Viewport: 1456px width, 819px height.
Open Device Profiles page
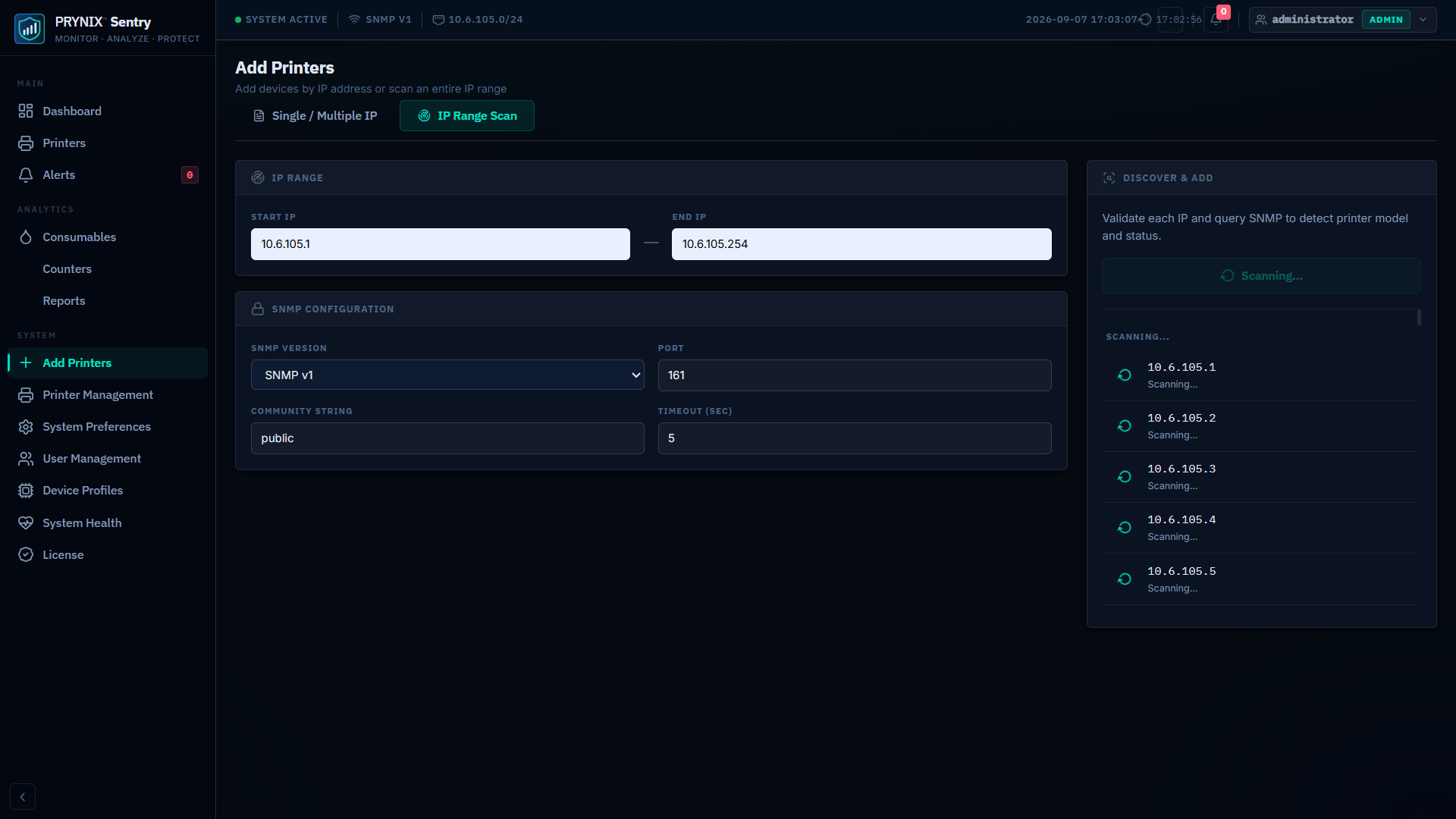coord(108,491)
